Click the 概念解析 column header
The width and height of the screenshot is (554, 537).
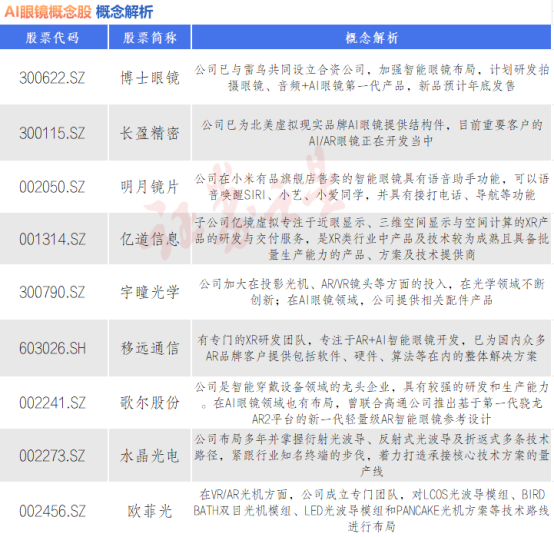tap(371, 37)
